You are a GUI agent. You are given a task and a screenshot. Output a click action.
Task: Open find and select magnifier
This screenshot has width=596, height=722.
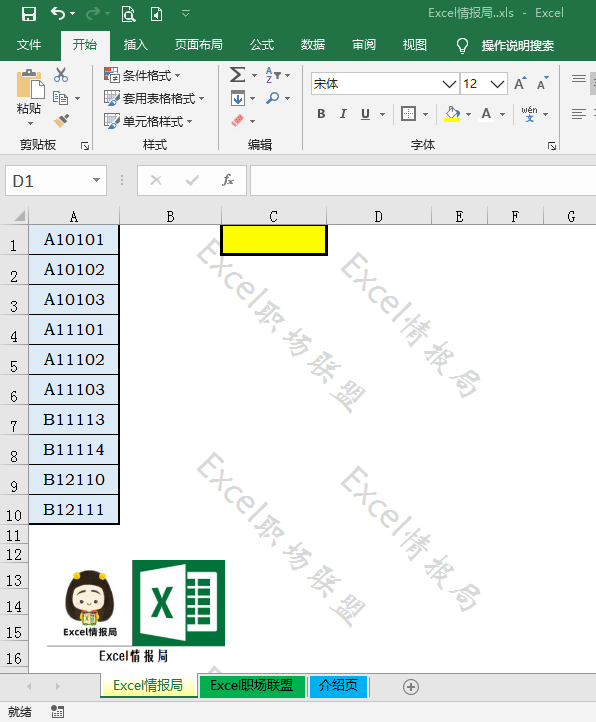click(x=273, y=98)
